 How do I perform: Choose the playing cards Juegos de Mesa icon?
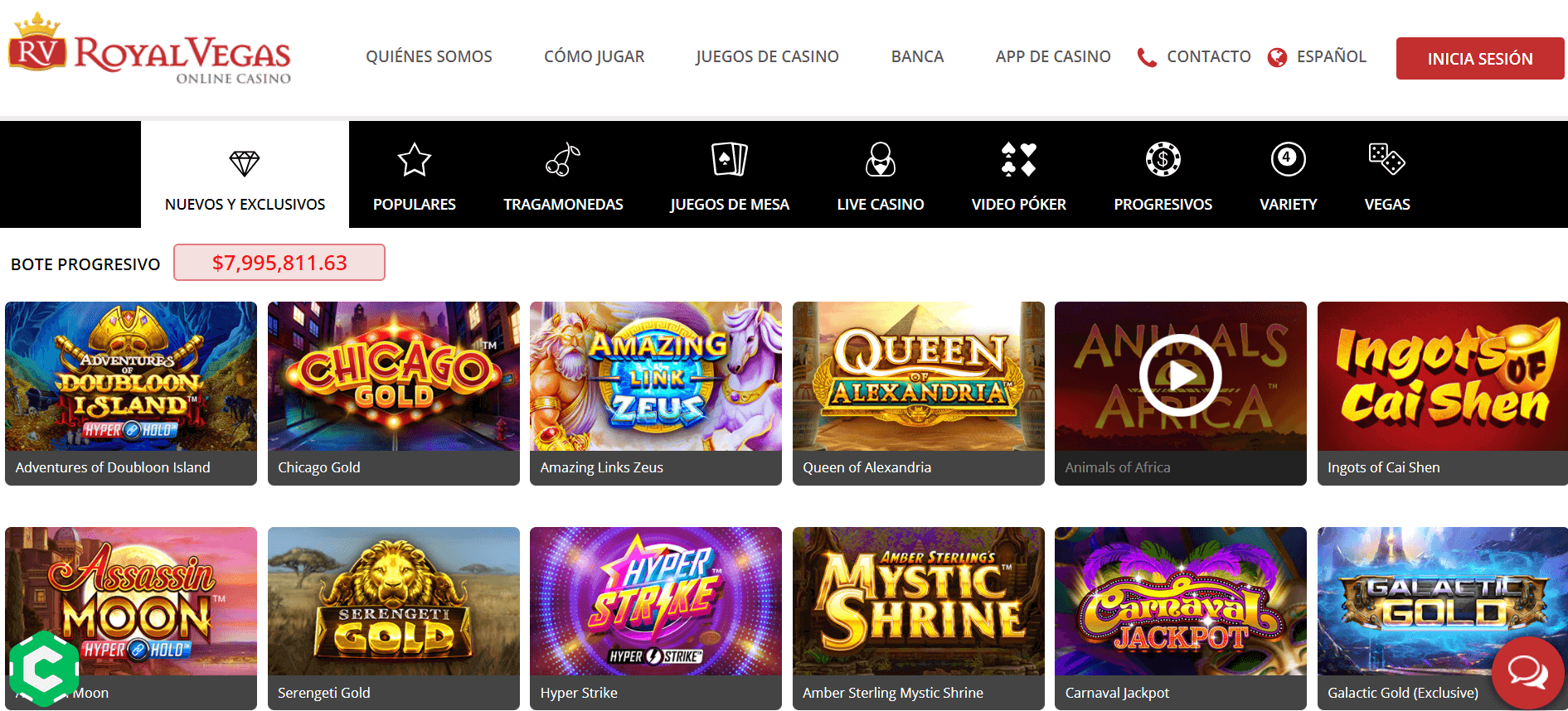click(x=730, y=159)
